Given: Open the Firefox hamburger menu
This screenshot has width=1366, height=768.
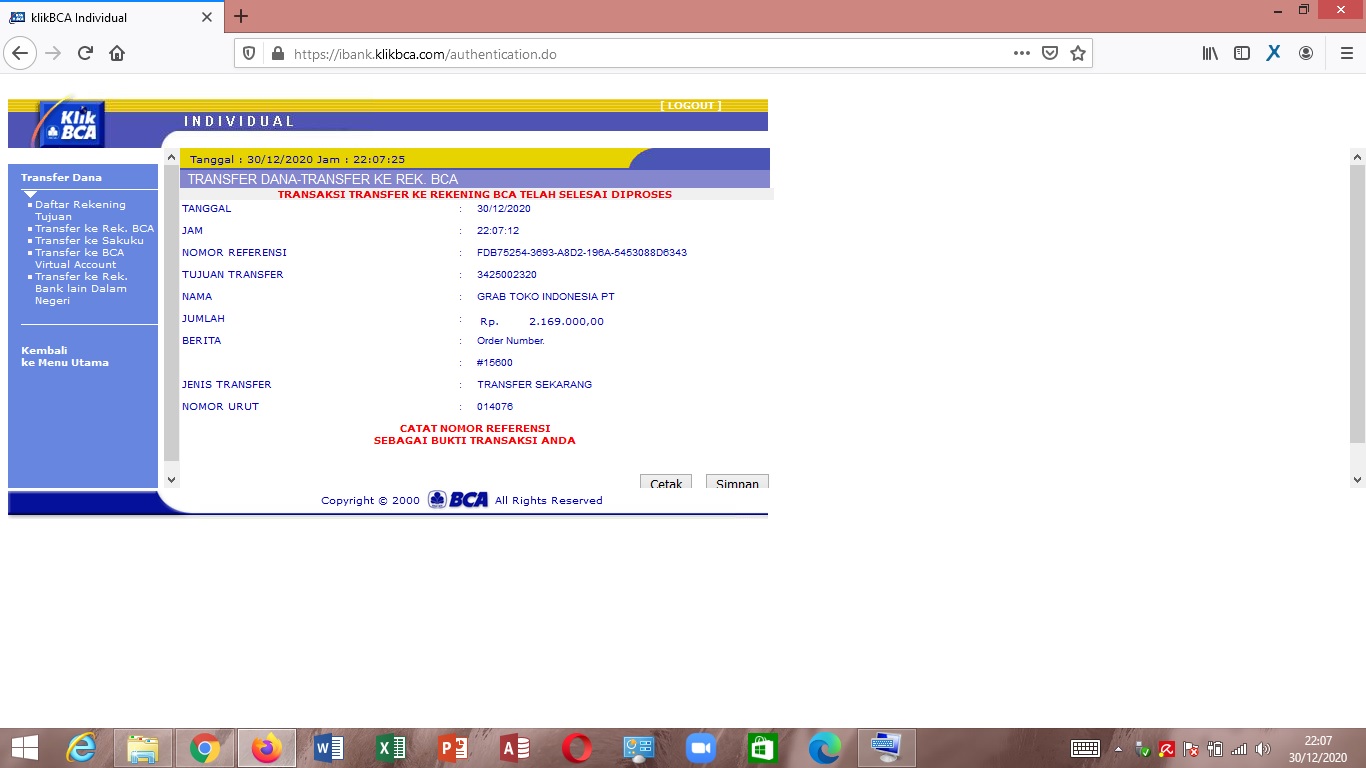Looking at the screenshot, I should coord(1346,53).
